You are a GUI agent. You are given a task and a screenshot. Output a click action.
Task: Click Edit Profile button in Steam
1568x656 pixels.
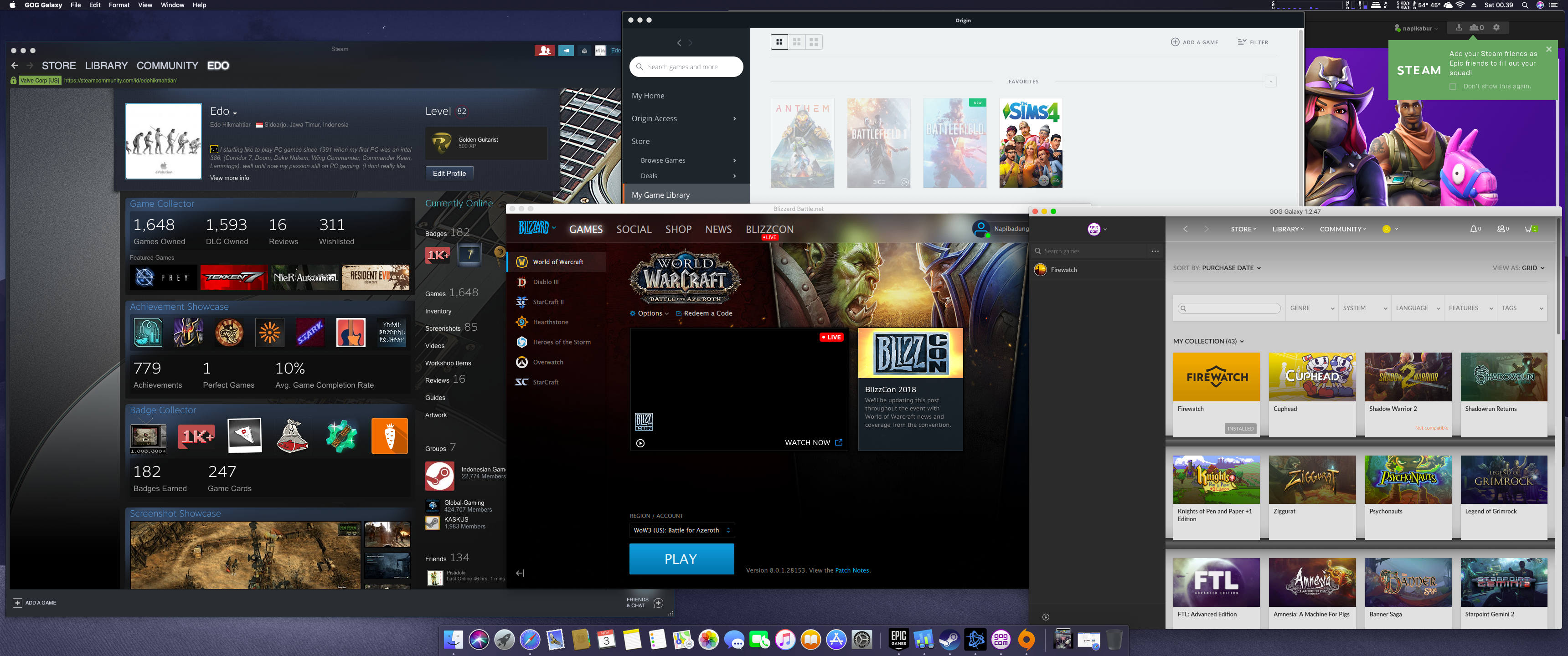[449, 174]
